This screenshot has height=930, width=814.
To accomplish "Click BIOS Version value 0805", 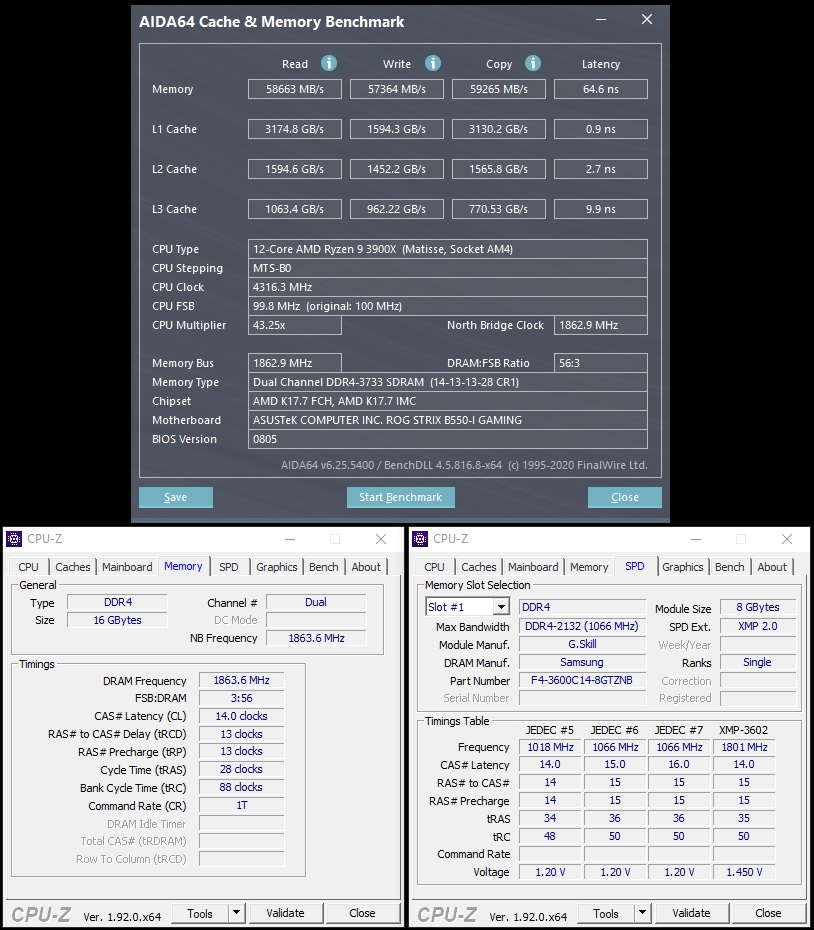I will click(x=448, y=439).
